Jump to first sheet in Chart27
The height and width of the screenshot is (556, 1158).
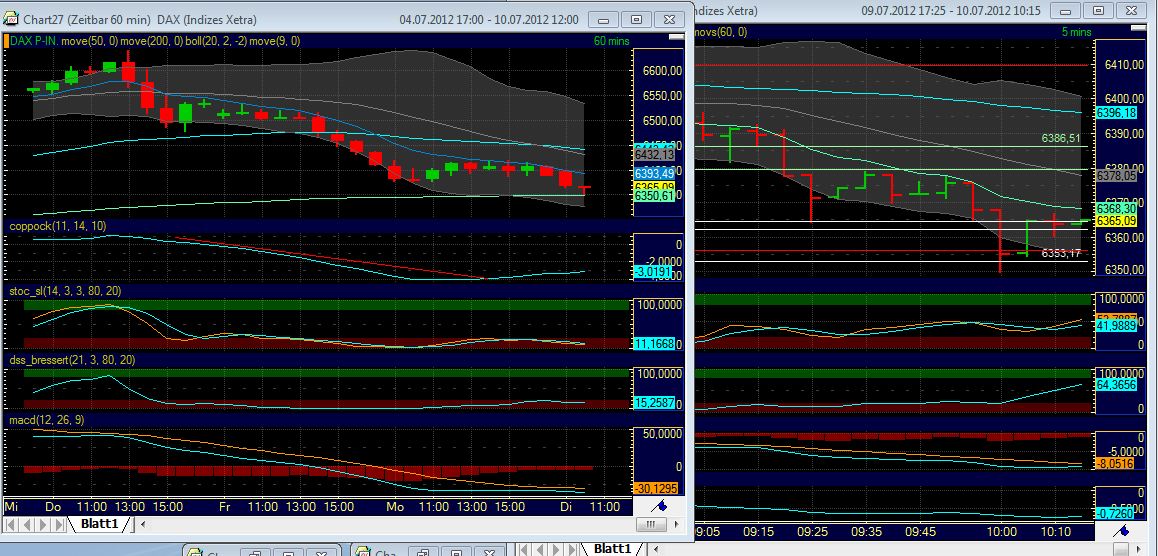(11, 524)
